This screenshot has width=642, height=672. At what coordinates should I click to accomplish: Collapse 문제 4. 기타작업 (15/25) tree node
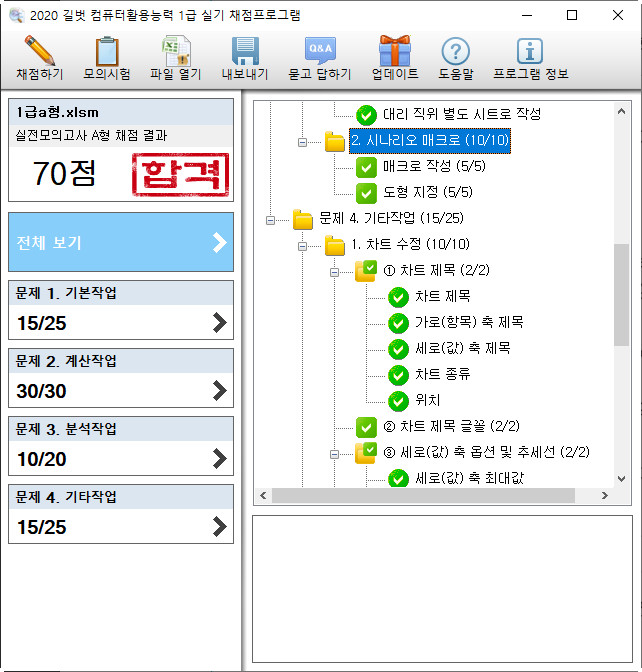271,218
